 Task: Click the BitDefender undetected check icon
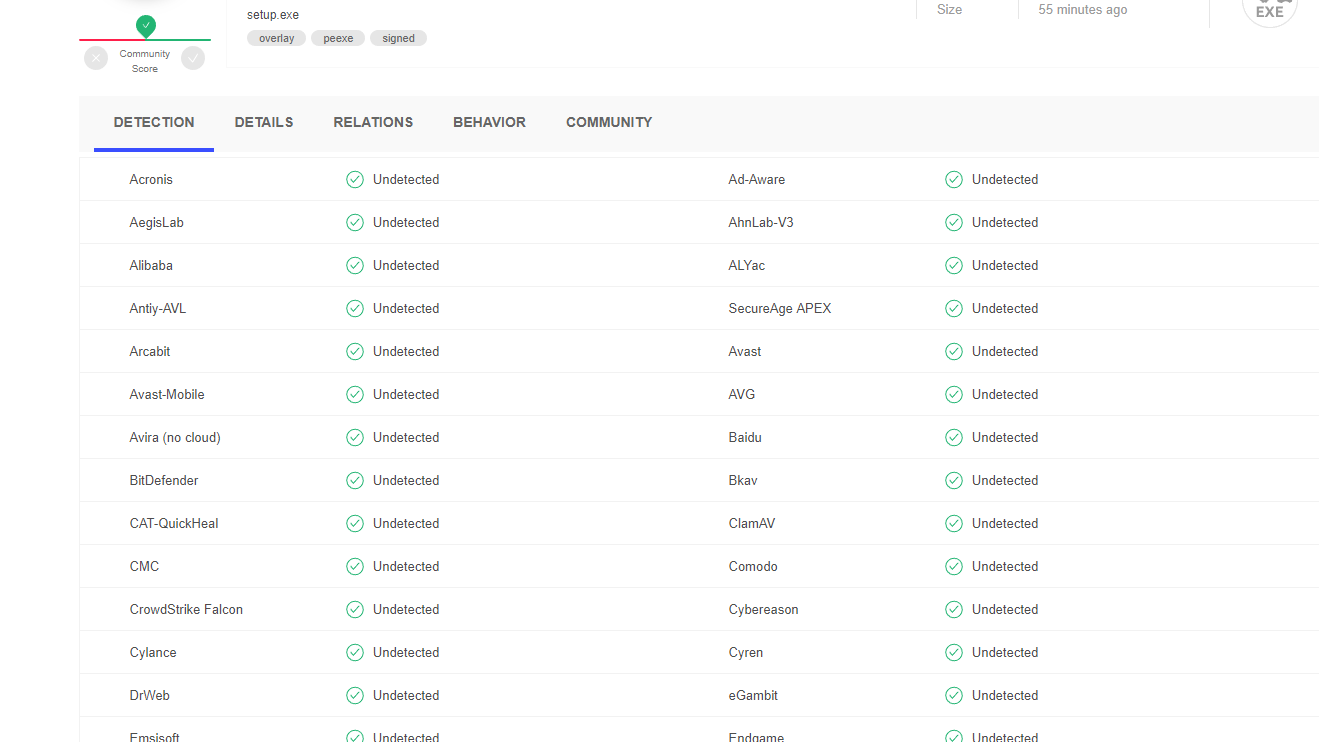point(355,480)
